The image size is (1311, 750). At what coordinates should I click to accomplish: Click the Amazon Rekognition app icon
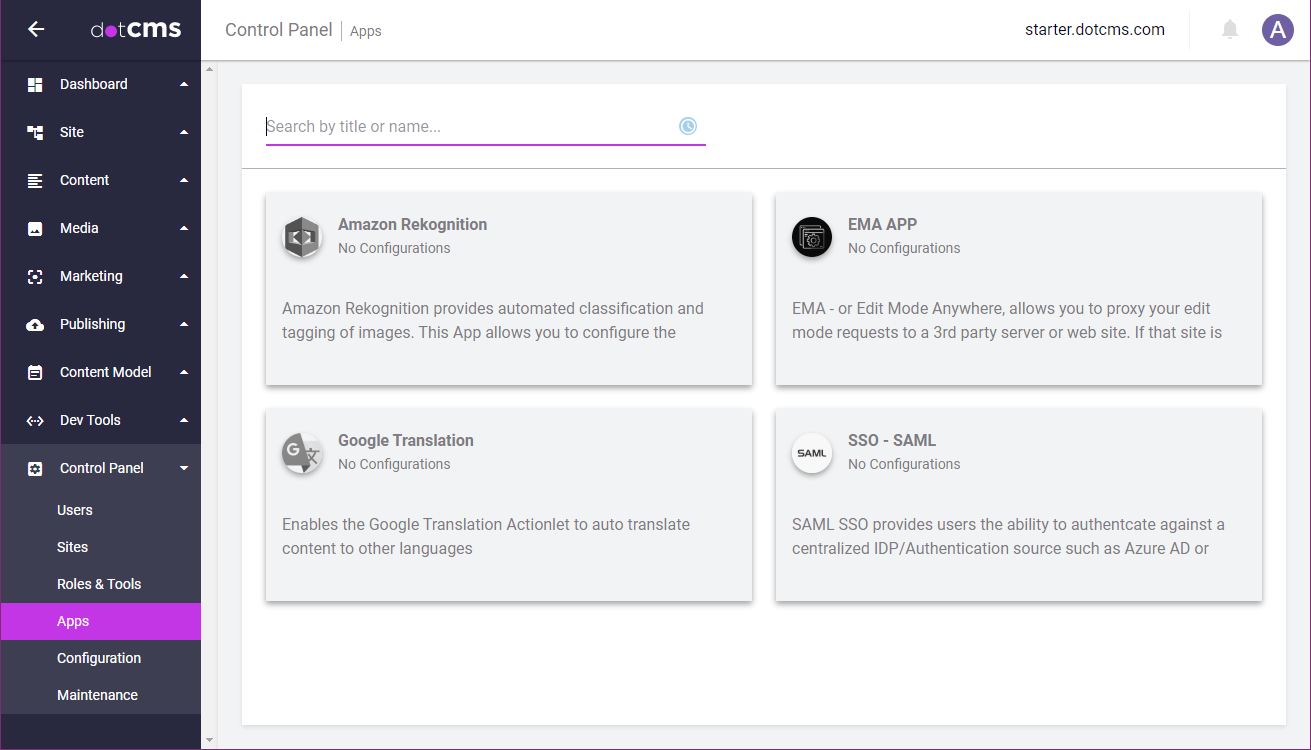(x=302, y=237)
